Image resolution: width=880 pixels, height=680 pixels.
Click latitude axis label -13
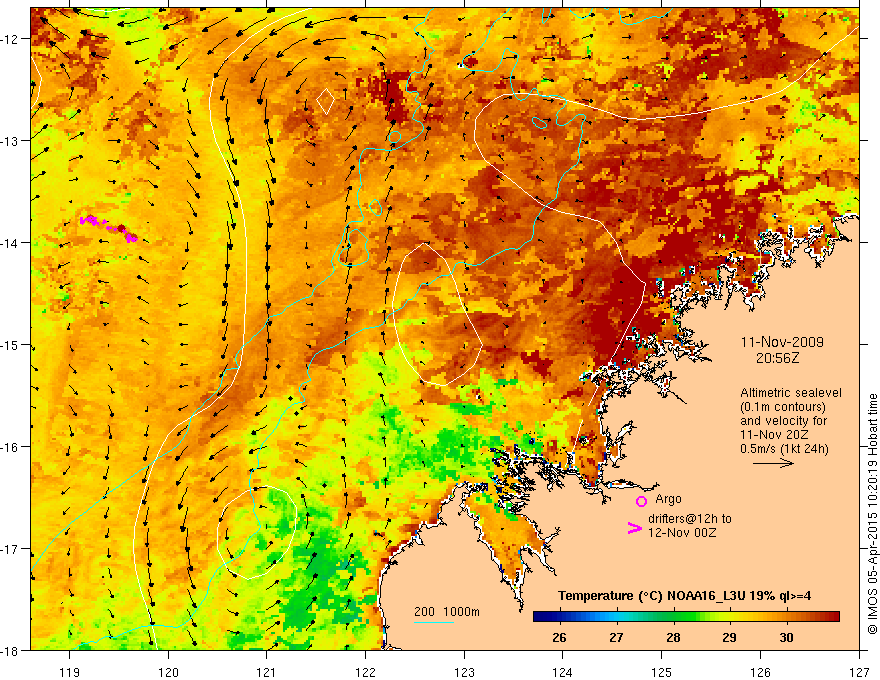pyautogui.click(x=10, y=141)
